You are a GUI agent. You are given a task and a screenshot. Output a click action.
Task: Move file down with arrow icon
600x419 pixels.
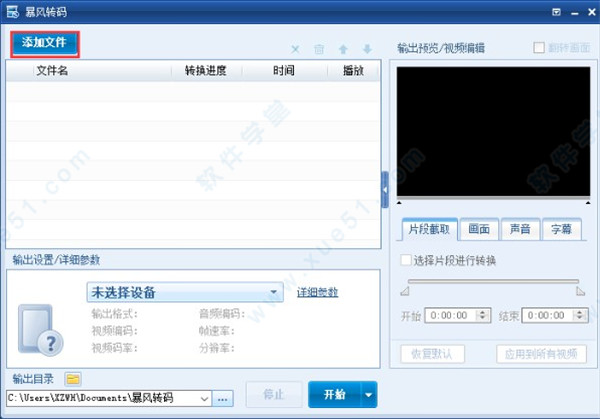point(367,49)
